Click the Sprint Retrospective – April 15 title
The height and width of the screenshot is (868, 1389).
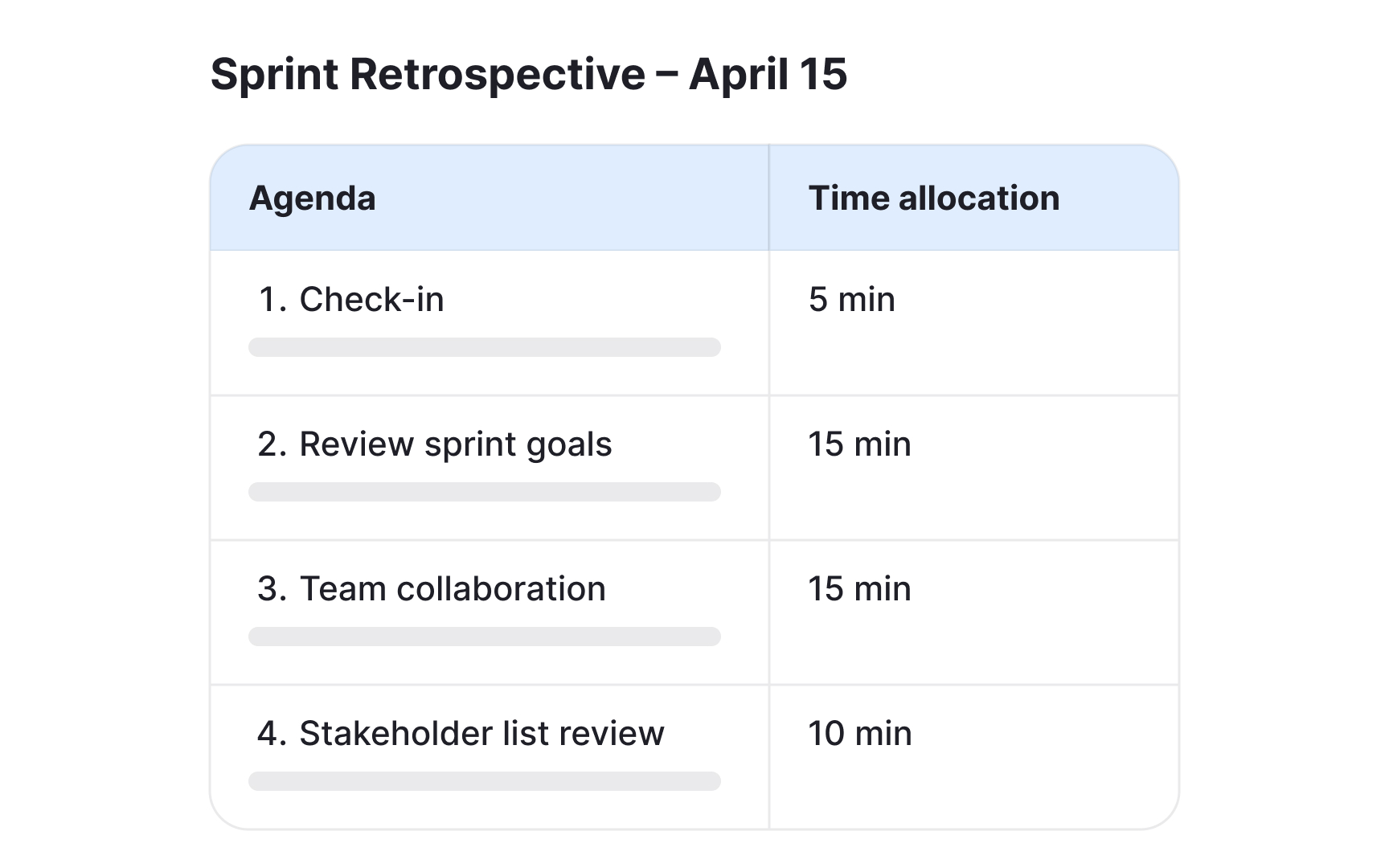[528, 75]
